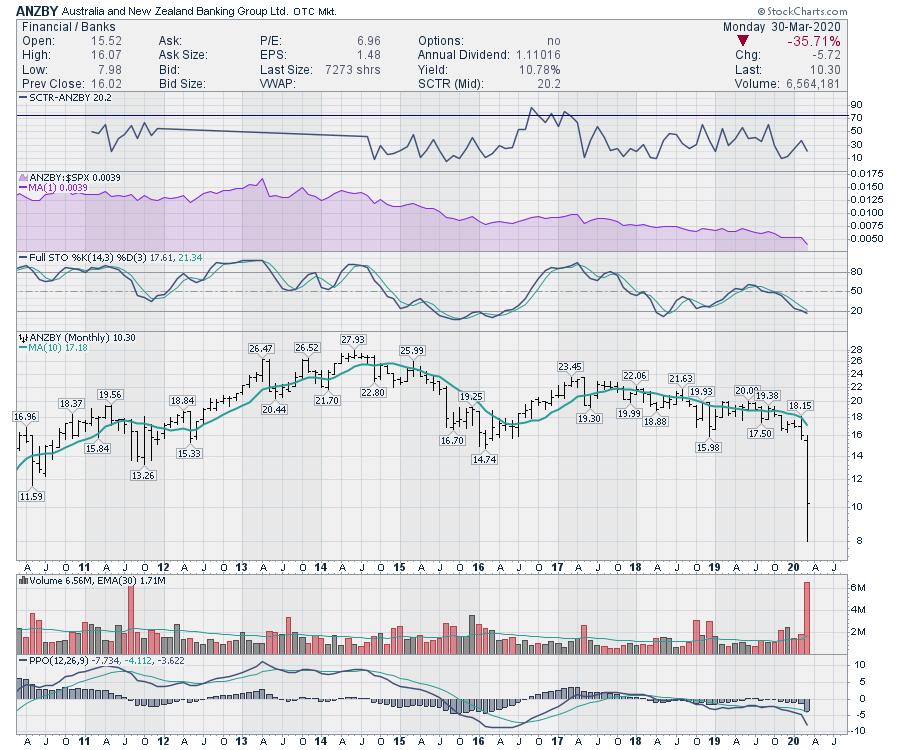Click the tallest red volume bar for March 2020
The width and height of the screenshot is (900, 750).
coord(807,618)
